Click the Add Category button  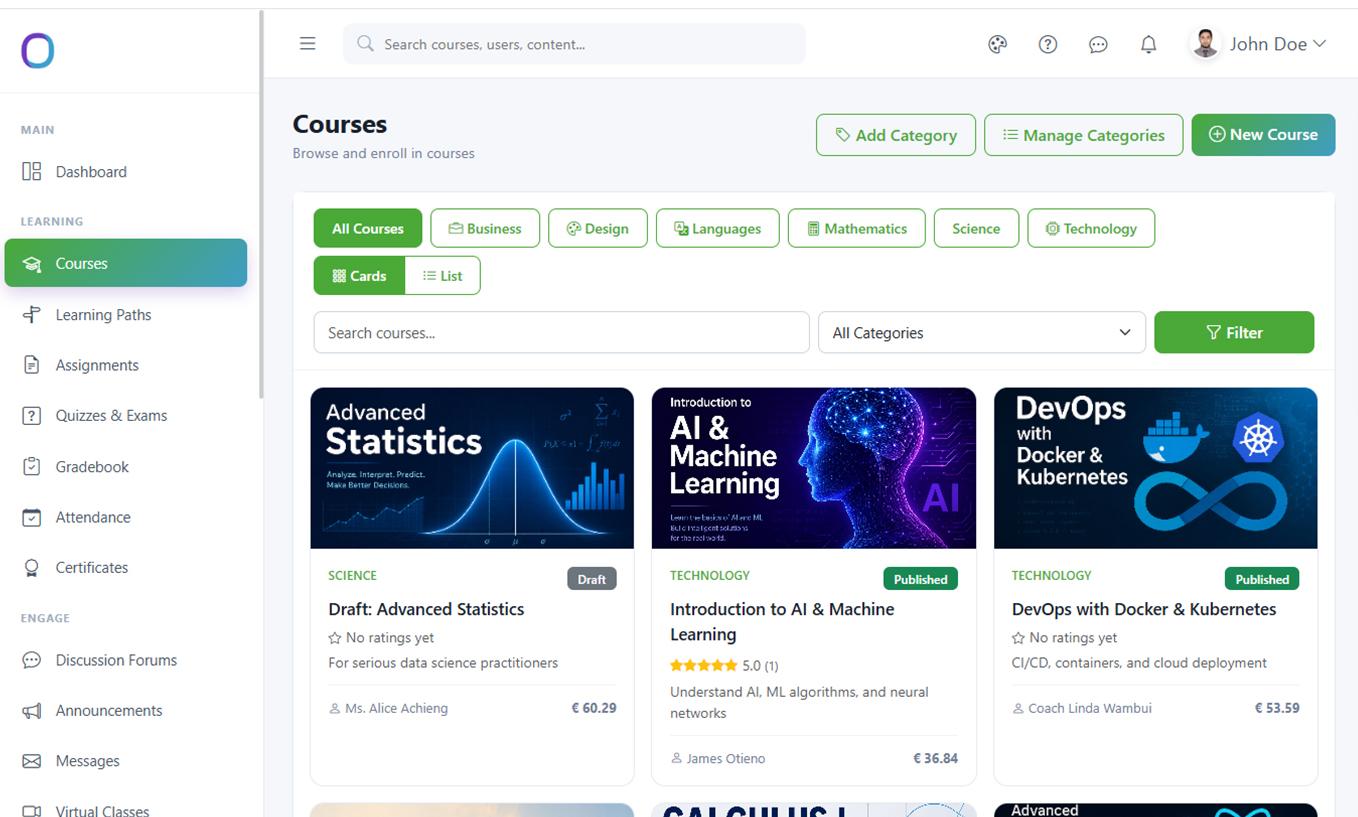click(896, 135)
